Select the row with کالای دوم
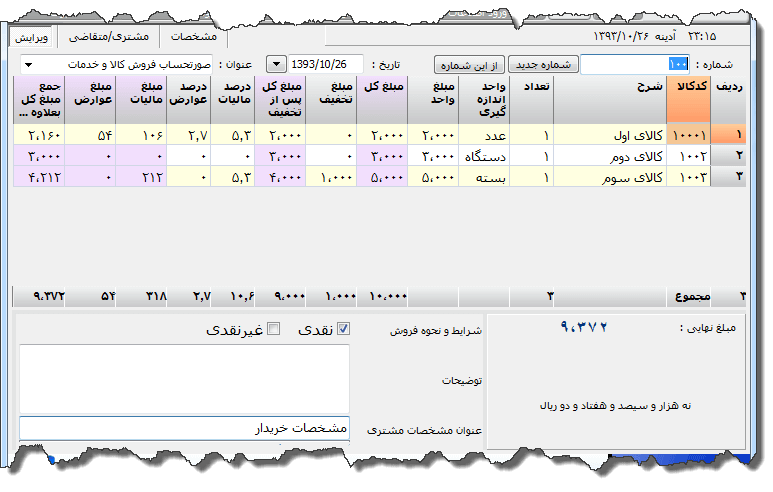Image resolution: width=773 pixels, height=492 pixels. coord(610,156)
